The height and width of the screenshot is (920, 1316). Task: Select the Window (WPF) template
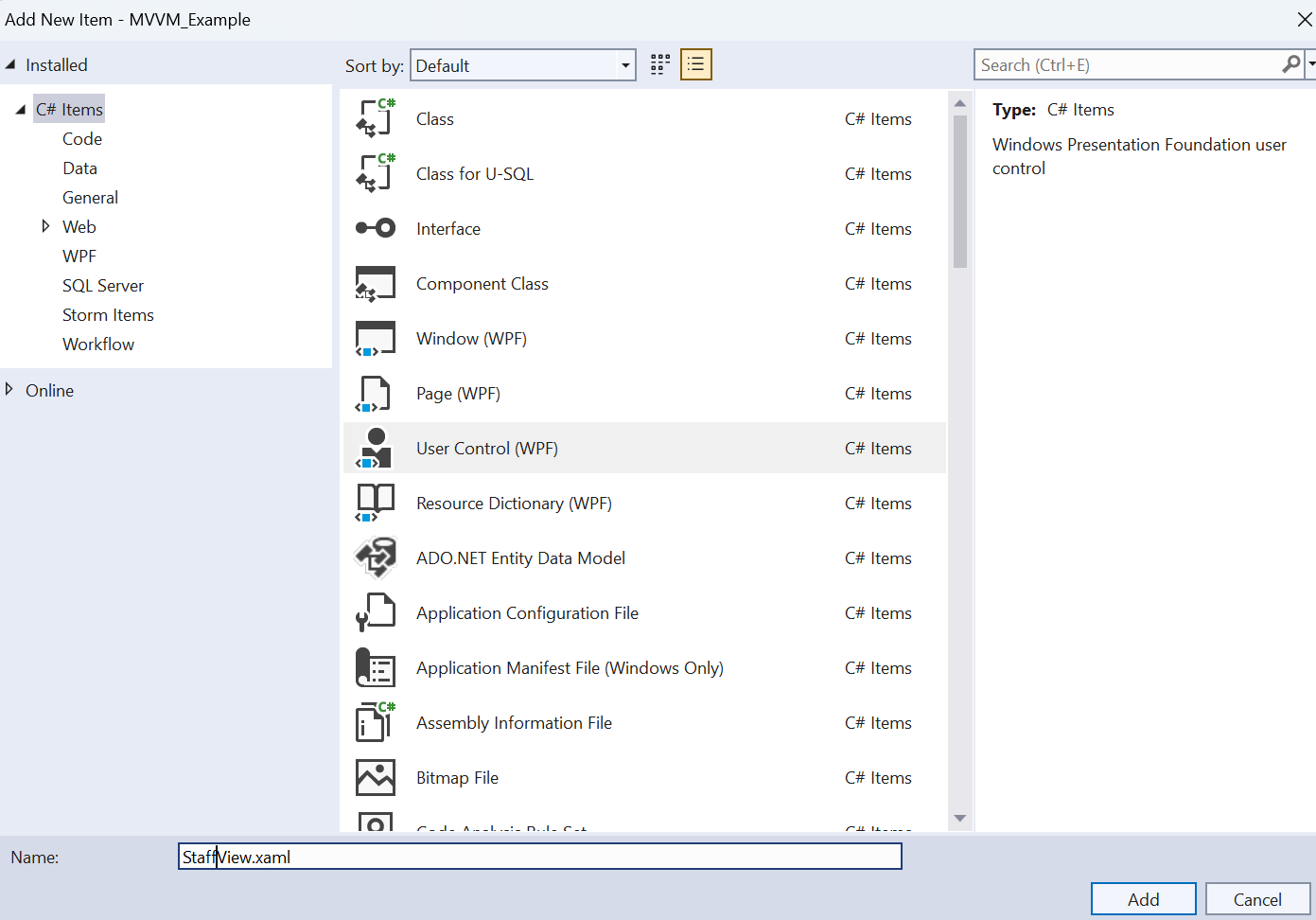(x=472, y=338)
